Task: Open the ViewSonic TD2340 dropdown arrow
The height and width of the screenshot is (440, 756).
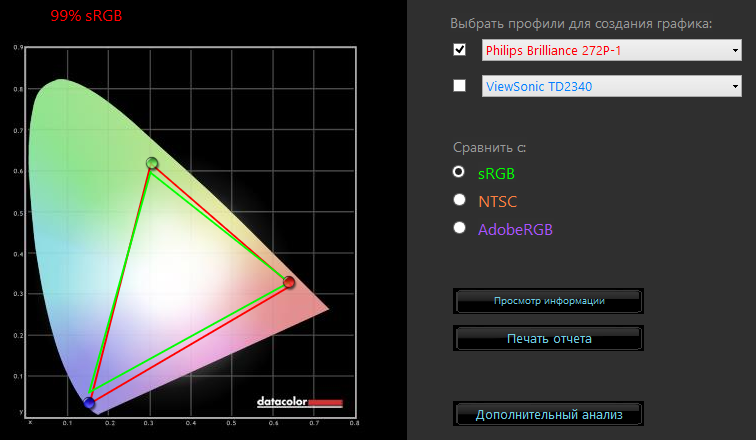Action: [x=735, y=87]
